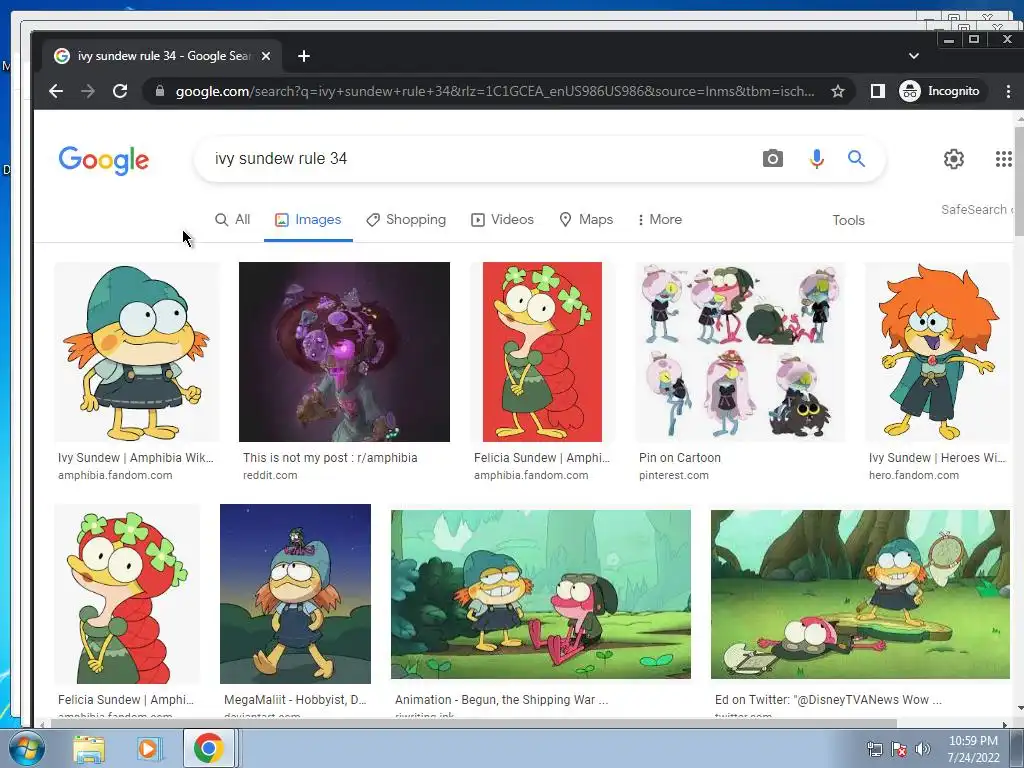Expand the More search options menu

(660, 220)
